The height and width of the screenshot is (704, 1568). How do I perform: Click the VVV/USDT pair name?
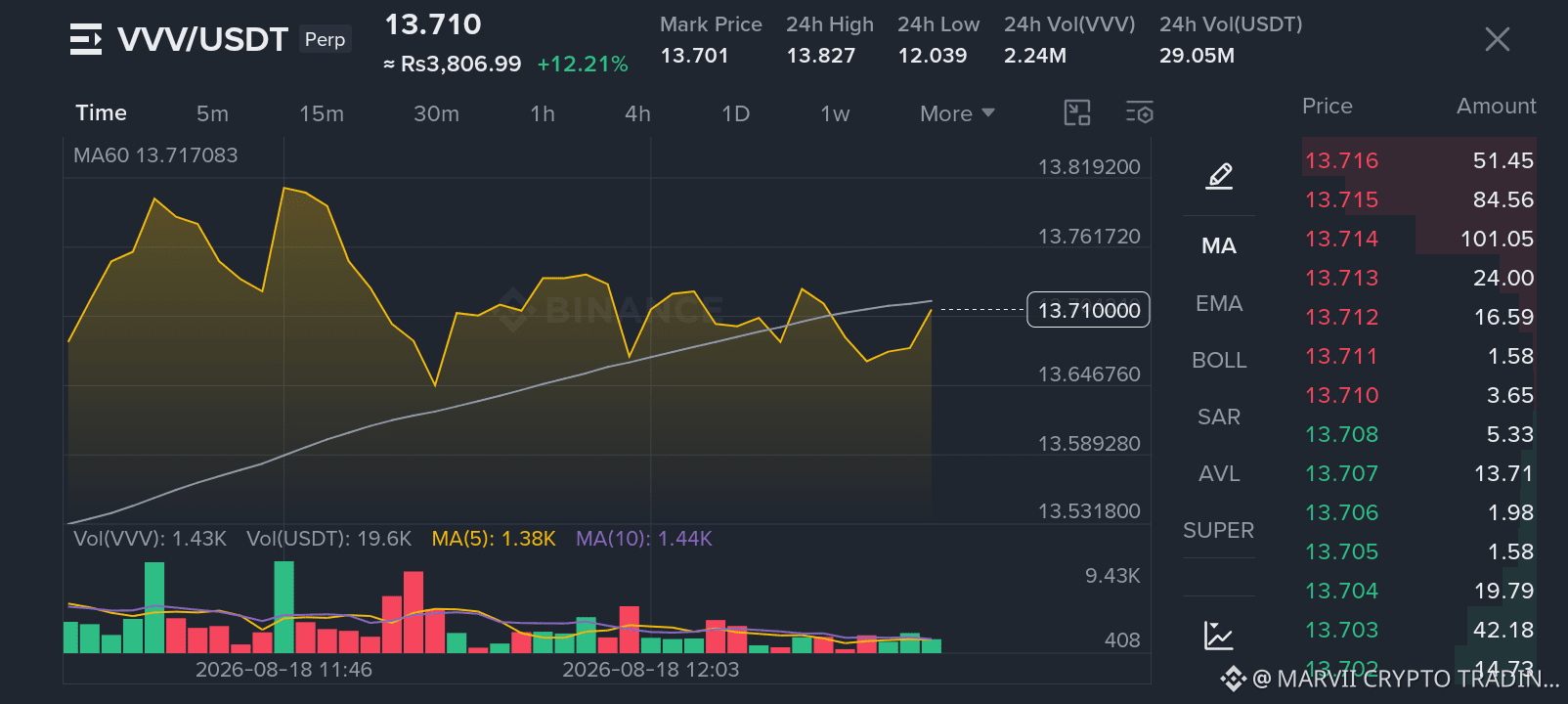tap(202, 39)
